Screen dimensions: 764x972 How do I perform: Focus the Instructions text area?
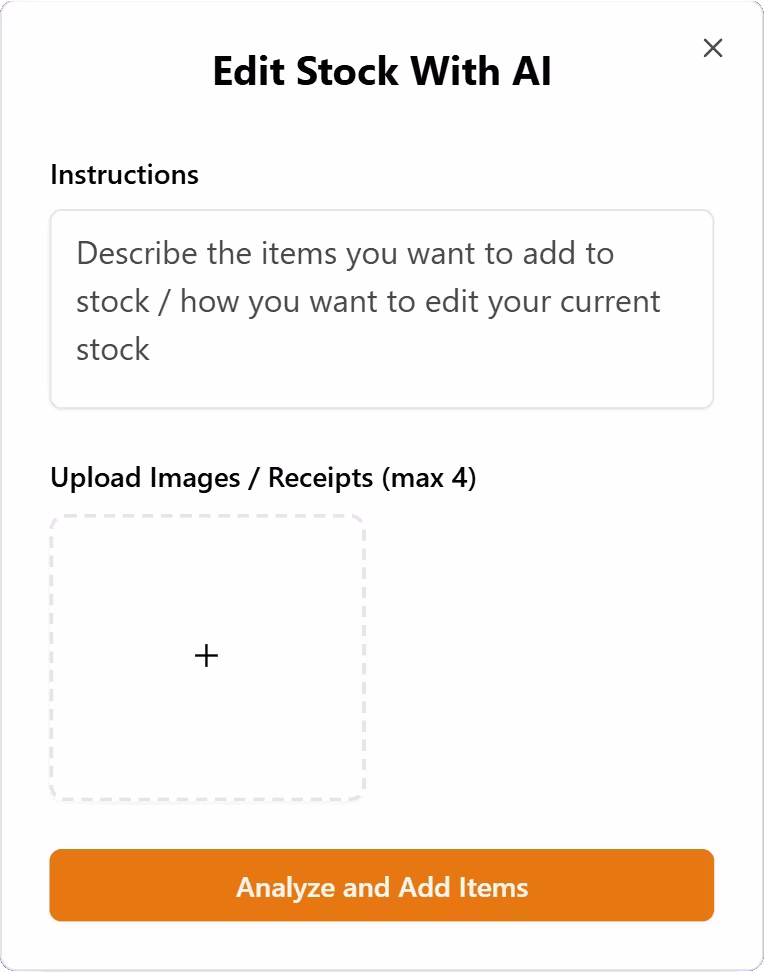click(381, 309)
